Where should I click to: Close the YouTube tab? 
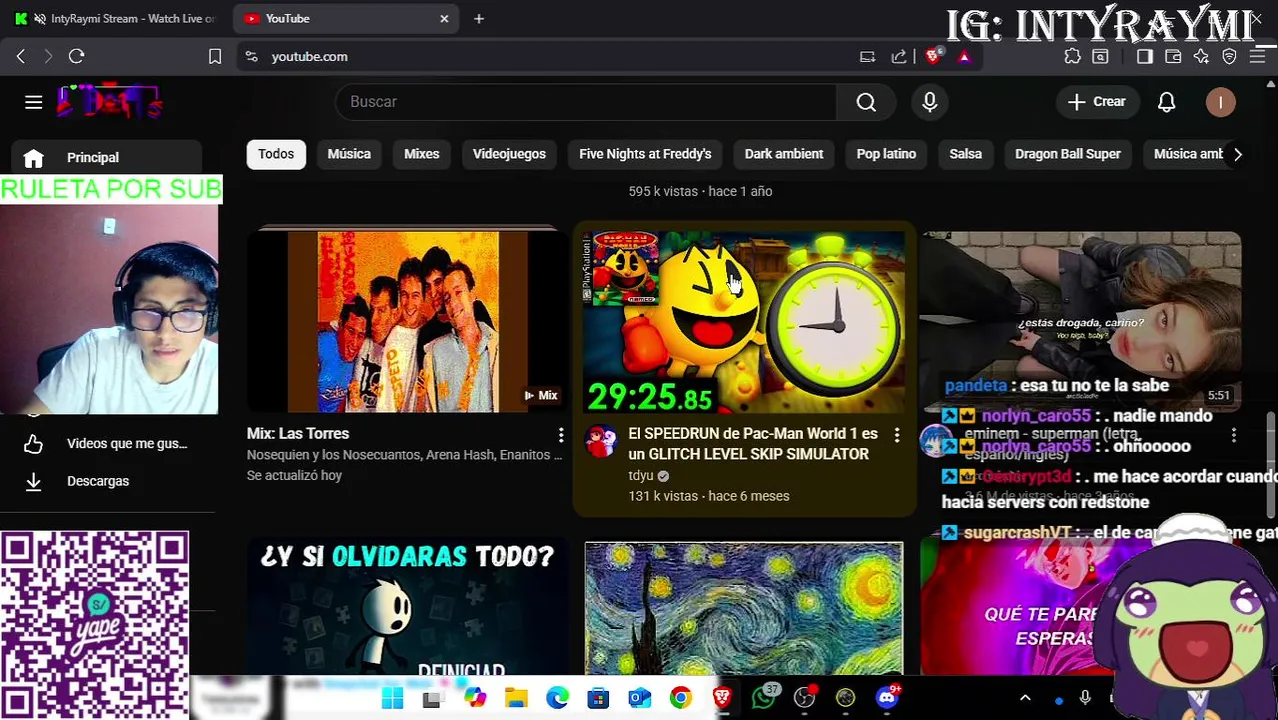coord(444,19)
